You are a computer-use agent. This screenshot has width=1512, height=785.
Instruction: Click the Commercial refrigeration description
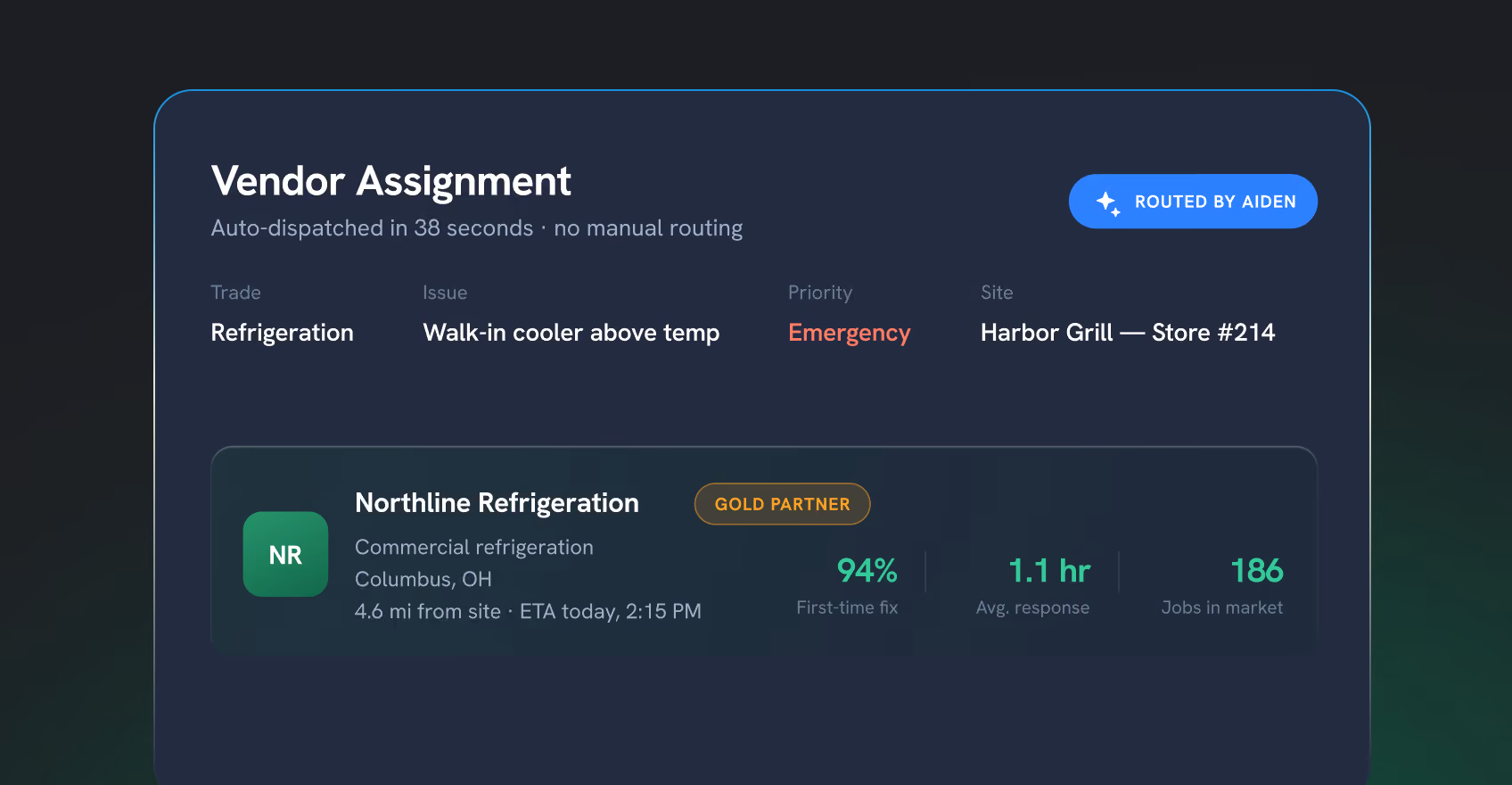pyautogui.click(x=474, y=548)
